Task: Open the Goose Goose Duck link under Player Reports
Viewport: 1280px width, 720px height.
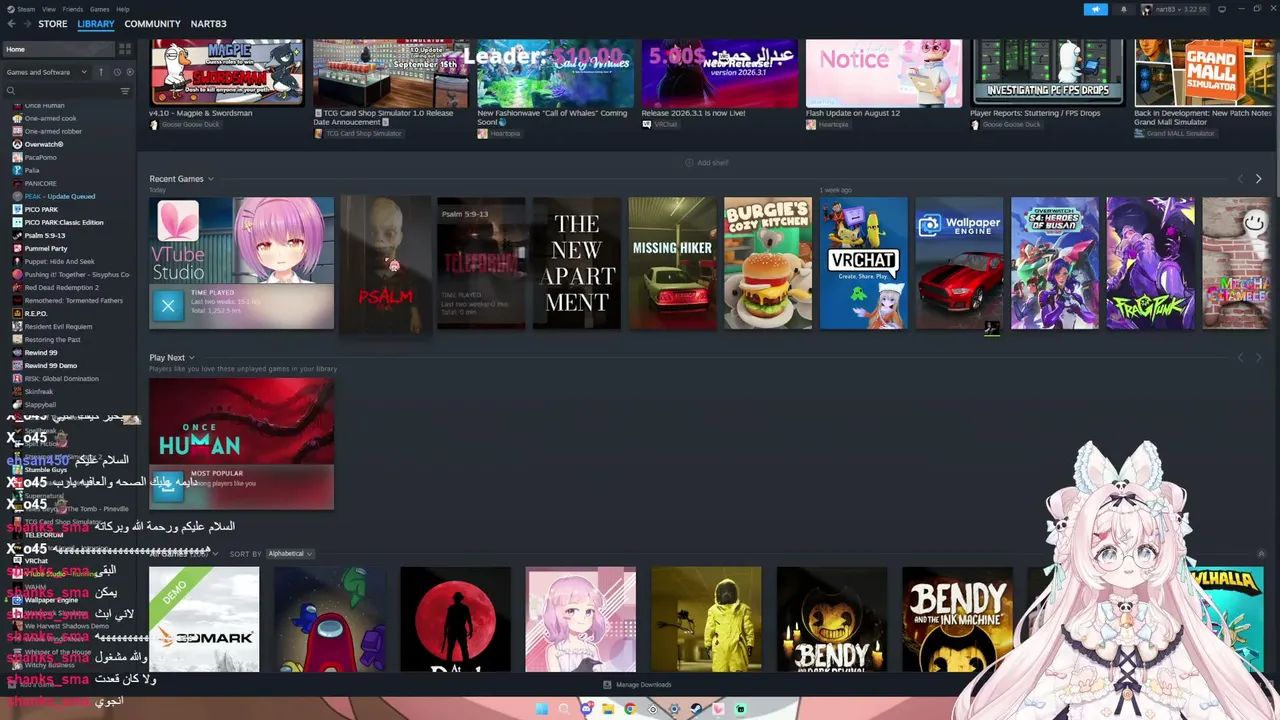Action: 1012,125
